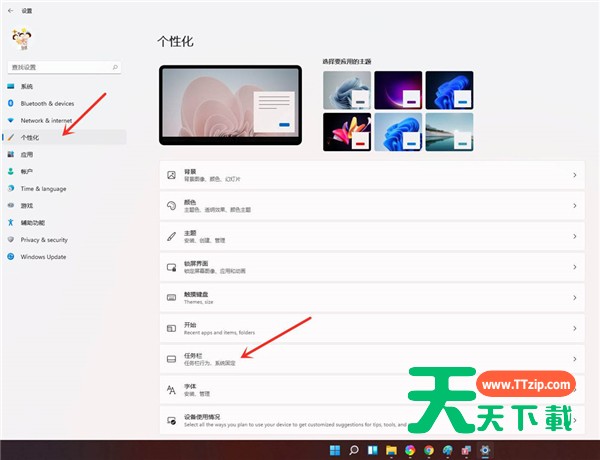Click the Start layout icon on 开始 row
This screenshot has width=600, height=460.
point(171,328)
